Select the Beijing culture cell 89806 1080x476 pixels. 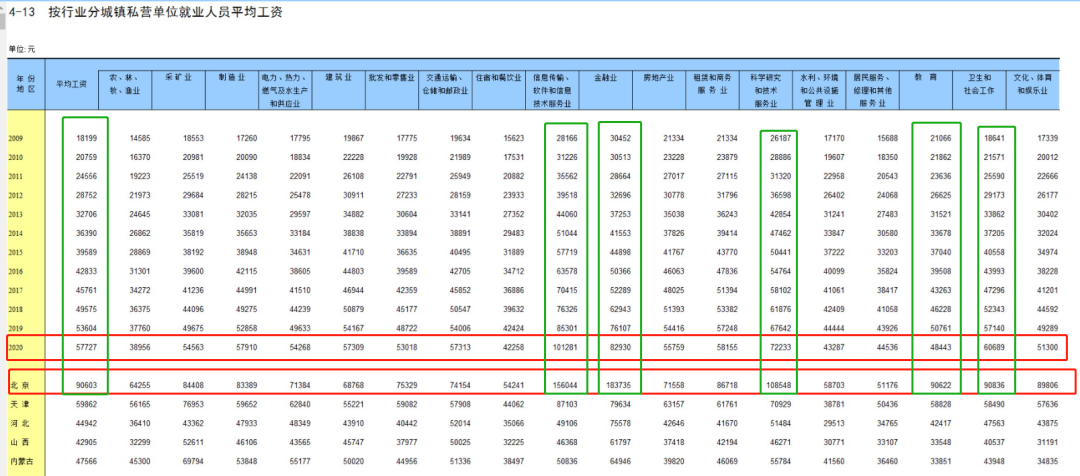[x=1048, y=387]
